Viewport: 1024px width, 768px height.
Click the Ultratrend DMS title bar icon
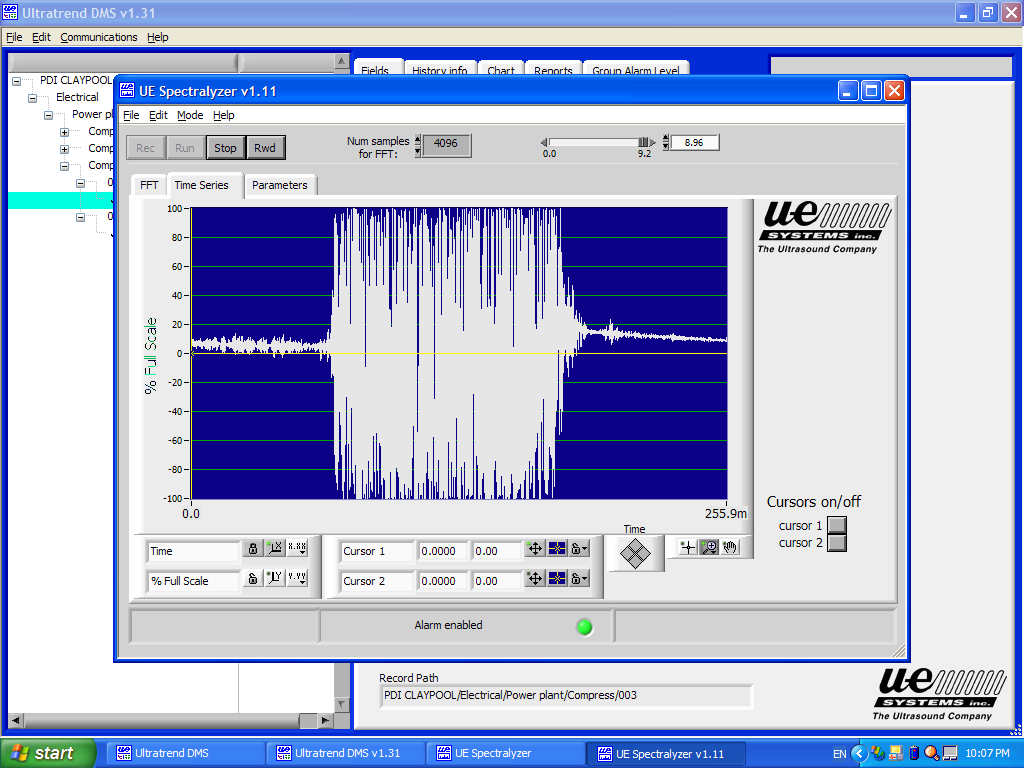(x=10, y=12)
